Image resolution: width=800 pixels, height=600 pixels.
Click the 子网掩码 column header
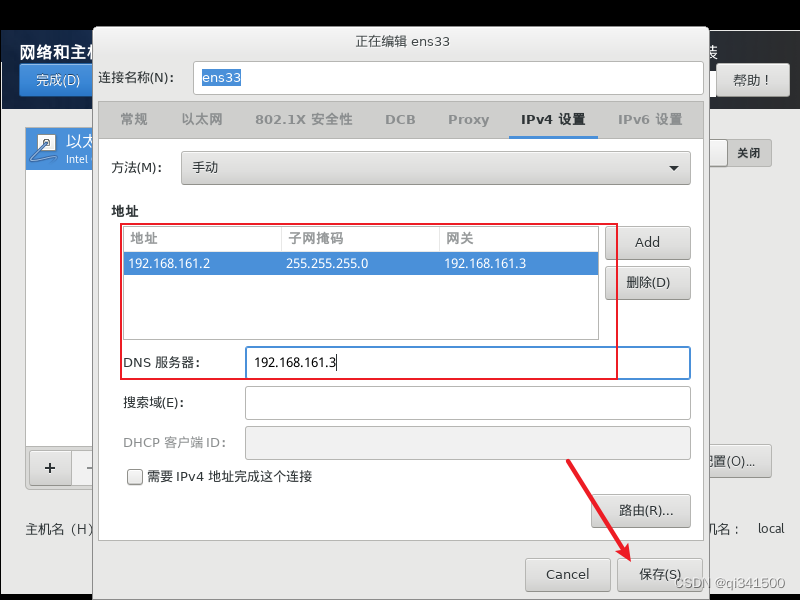click(360, 239)
